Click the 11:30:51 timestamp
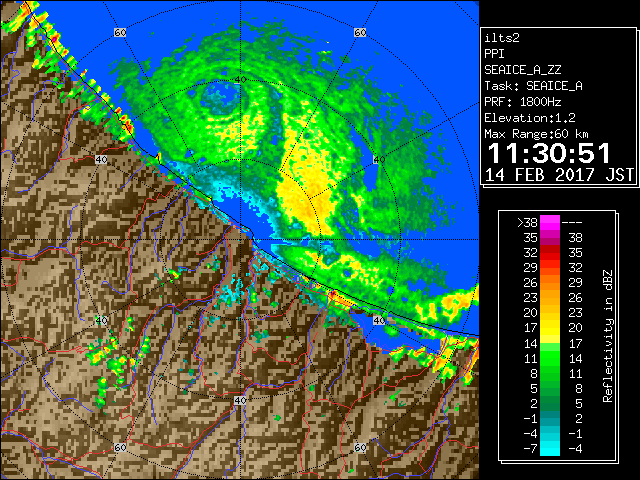The height and width of the screenshot is (480, 640). point(549,153)
